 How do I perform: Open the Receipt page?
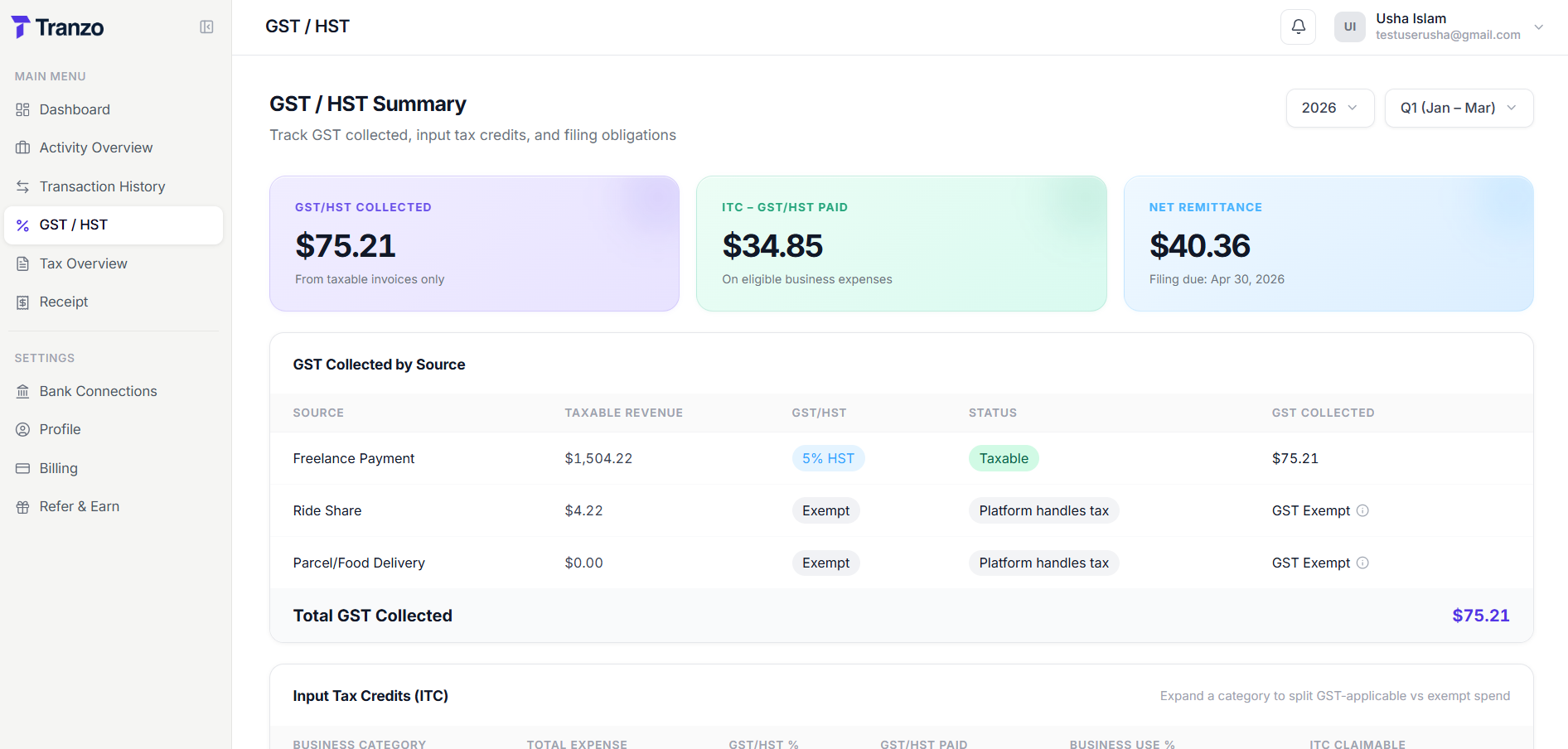point(114,302)
